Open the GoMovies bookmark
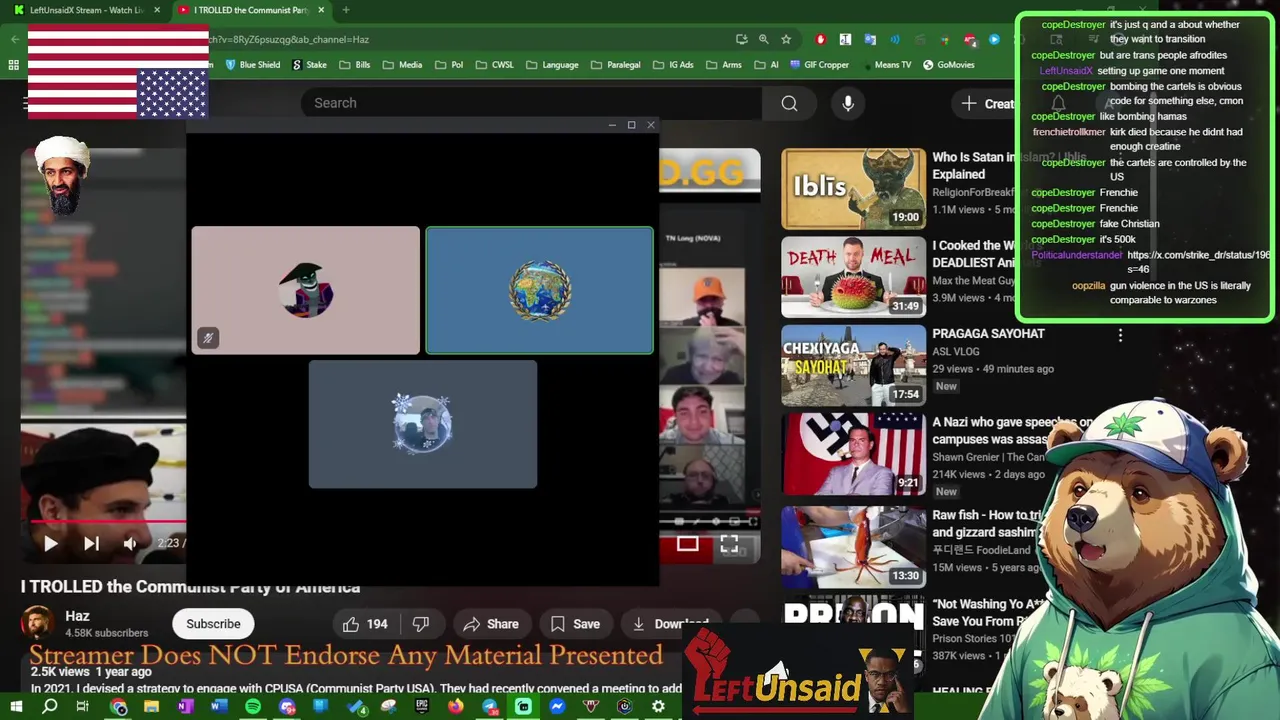 click(x=949, y=65)
